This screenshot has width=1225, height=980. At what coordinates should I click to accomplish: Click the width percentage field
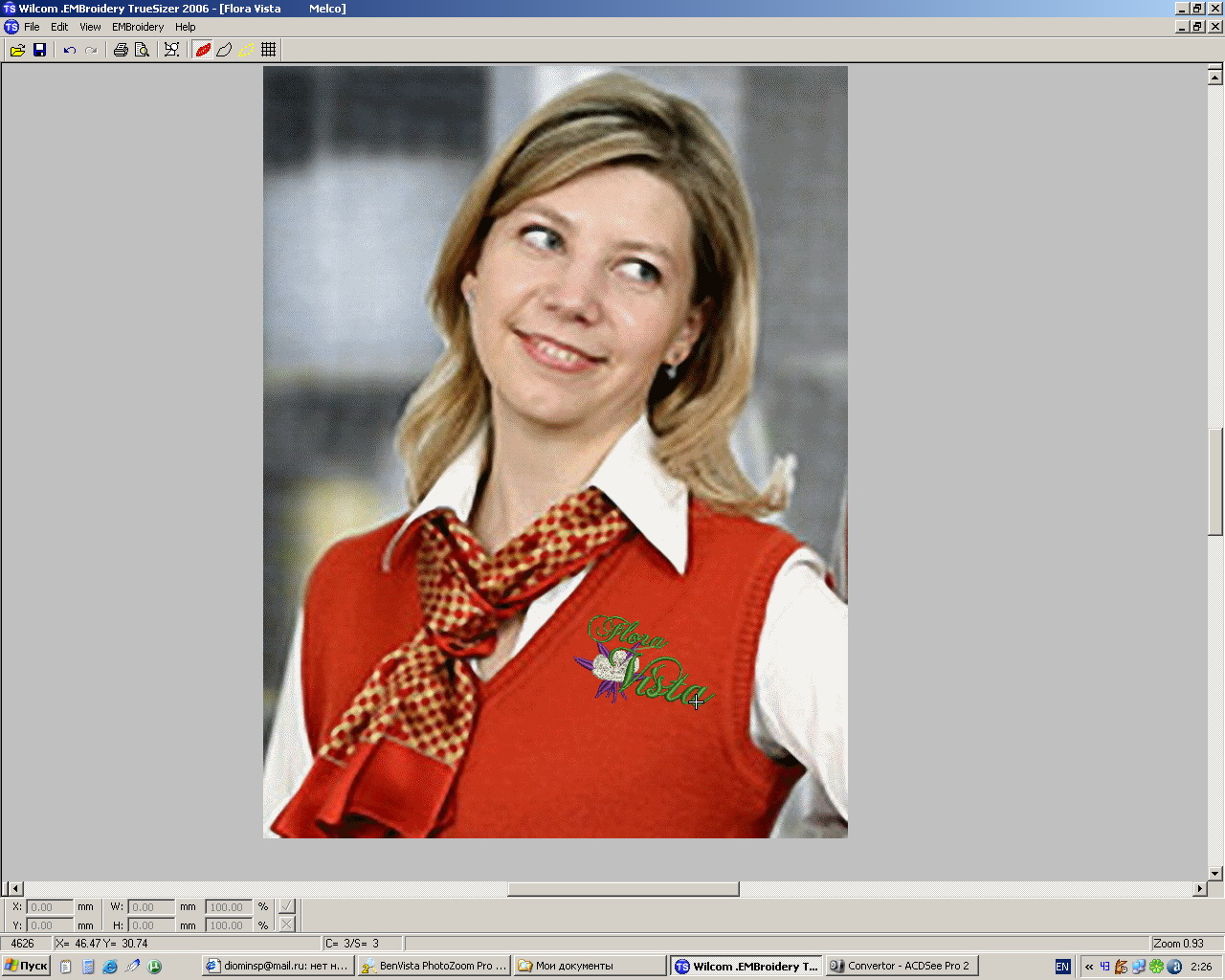pos(228,906)
